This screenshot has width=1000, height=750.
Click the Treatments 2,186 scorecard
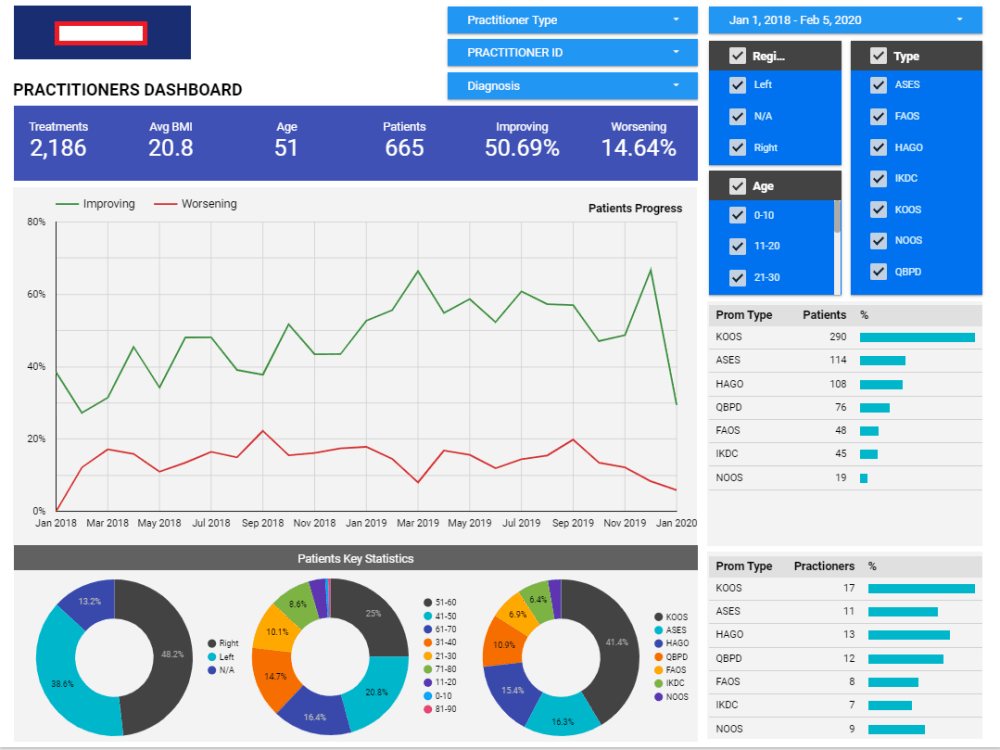[x=58, y=140]
